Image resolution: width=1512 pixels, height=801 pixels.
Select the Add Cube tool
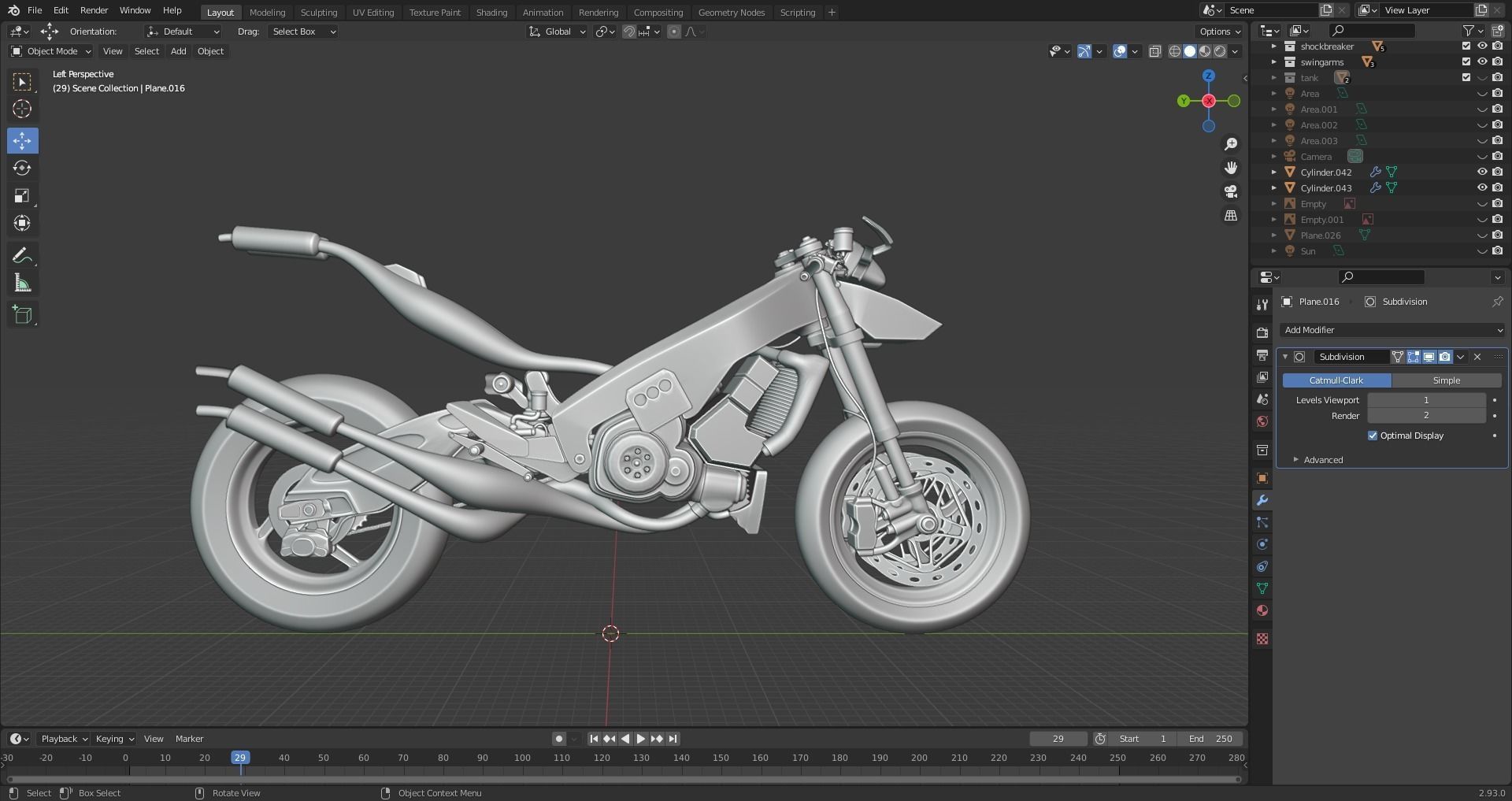click(22, 315)
